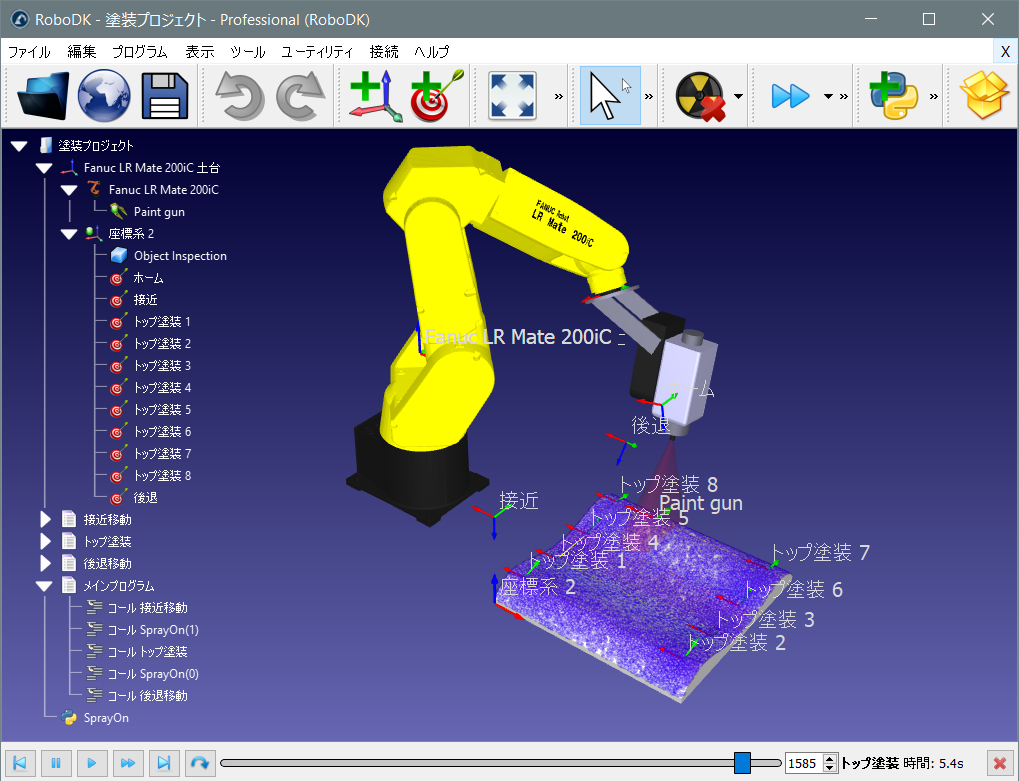Expand the 接近移動 program
Screen dimensions: 1019x781
point(45,520)
